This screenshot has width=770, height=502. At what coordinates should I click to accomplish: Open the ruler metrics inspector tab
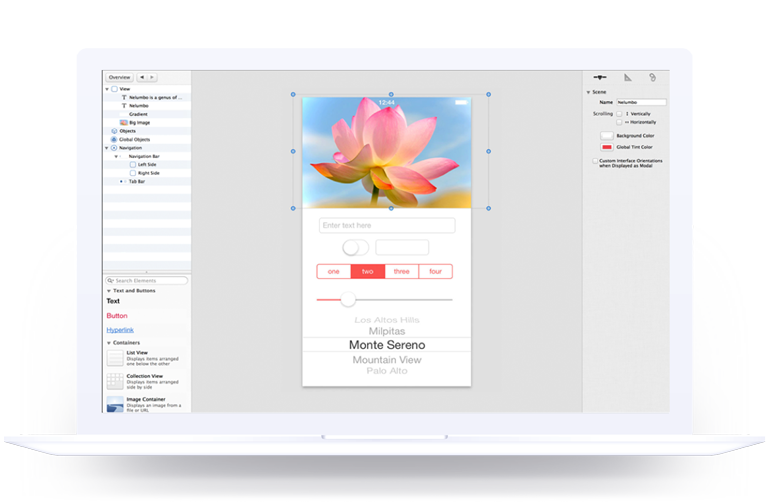click(627, 77)
